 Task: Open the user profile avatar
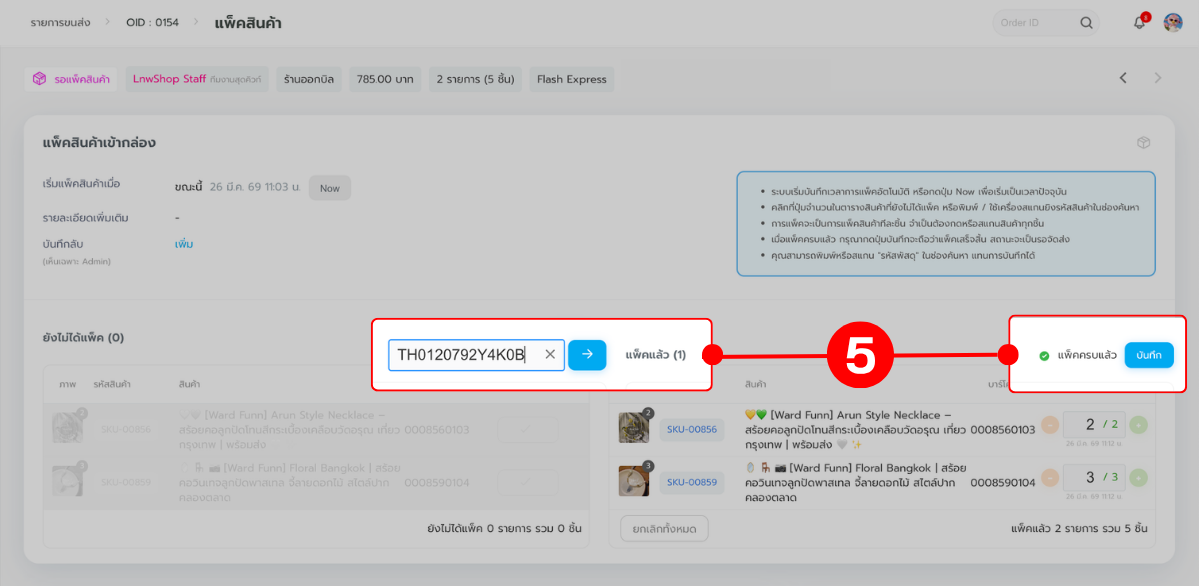[1173, 23]
